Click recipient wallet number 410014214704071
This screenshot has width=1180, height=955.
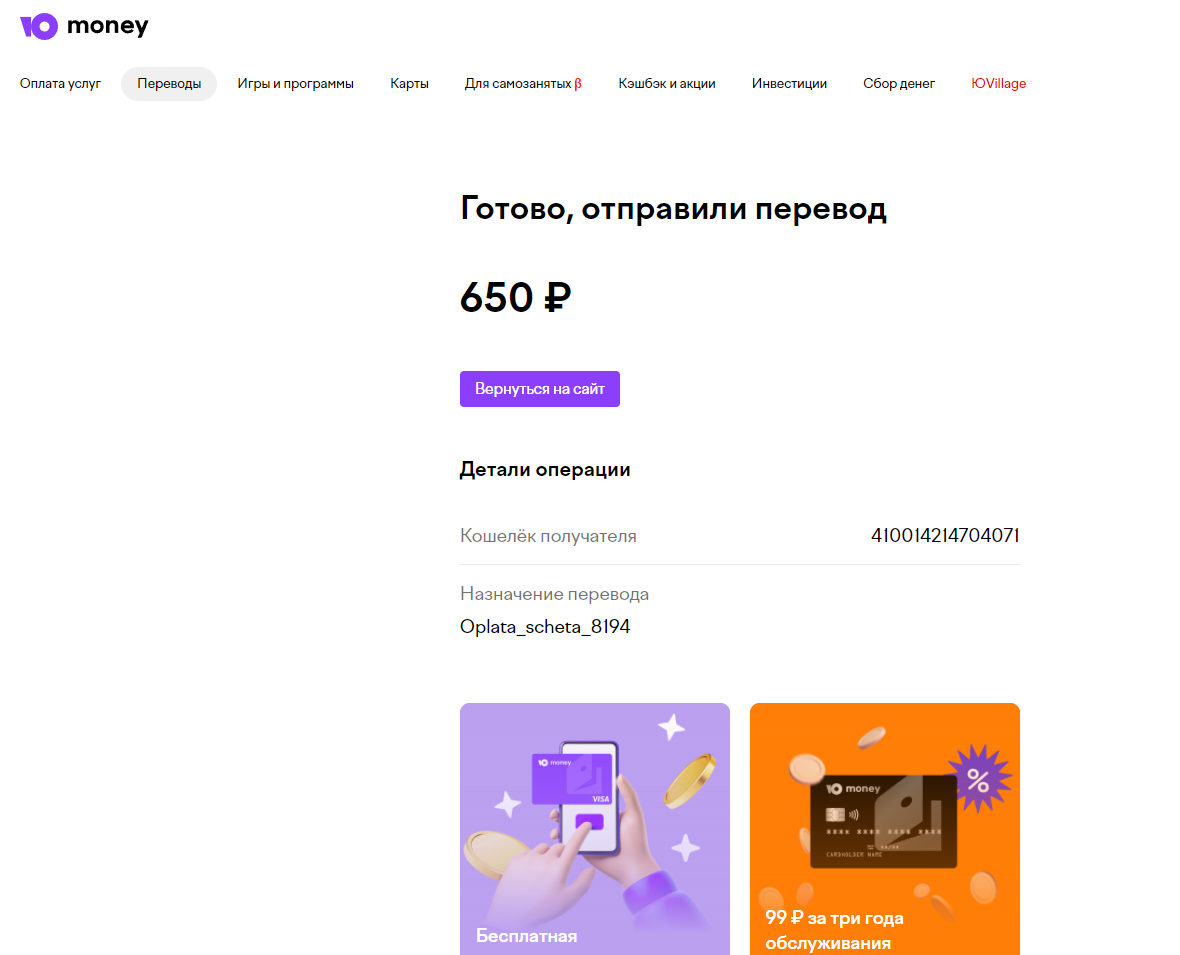[945, 535]
